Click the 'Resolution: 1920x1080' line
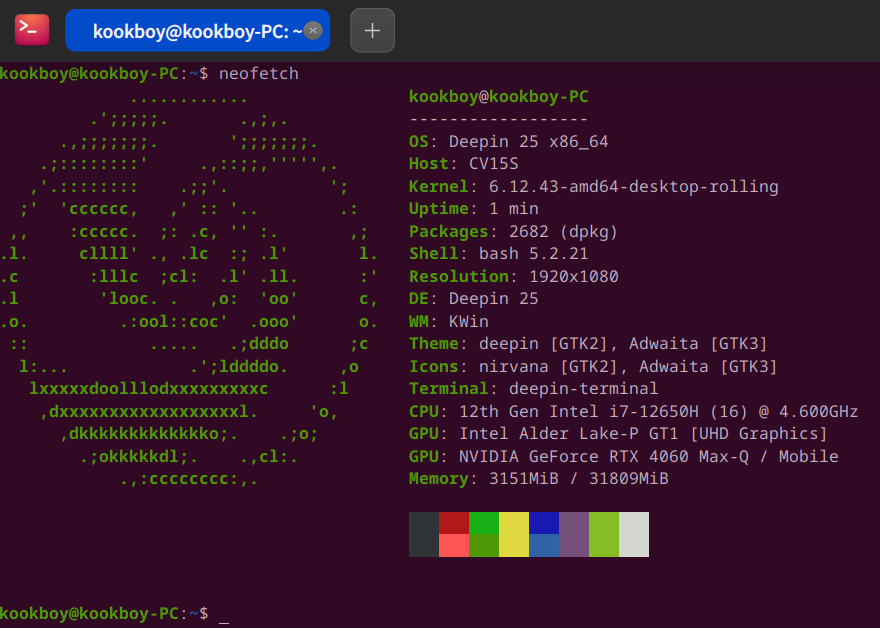880x628 pixels. [x=514, y=276]
